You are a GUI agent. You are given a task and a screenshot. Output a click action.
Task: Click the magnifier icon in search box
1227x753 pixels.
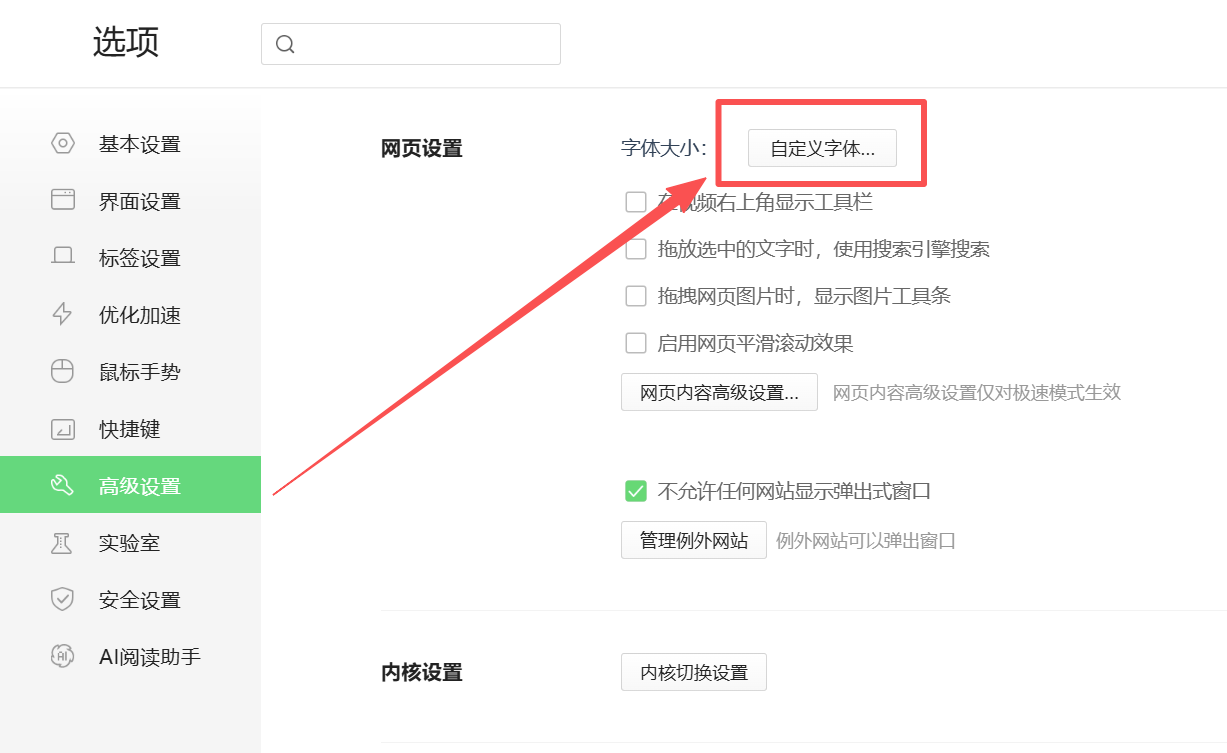pos(285,44)
